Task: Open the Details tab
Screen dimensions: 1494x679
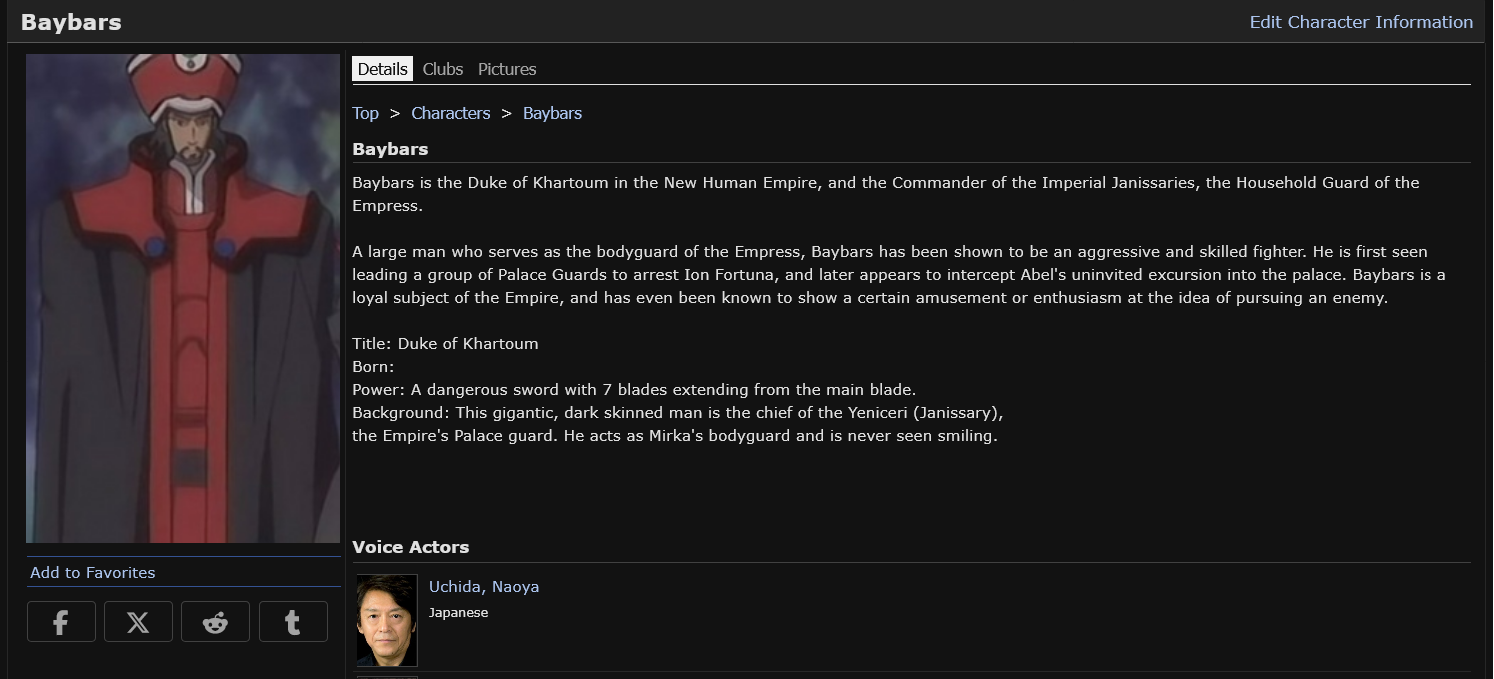Action: coord(382,69)
